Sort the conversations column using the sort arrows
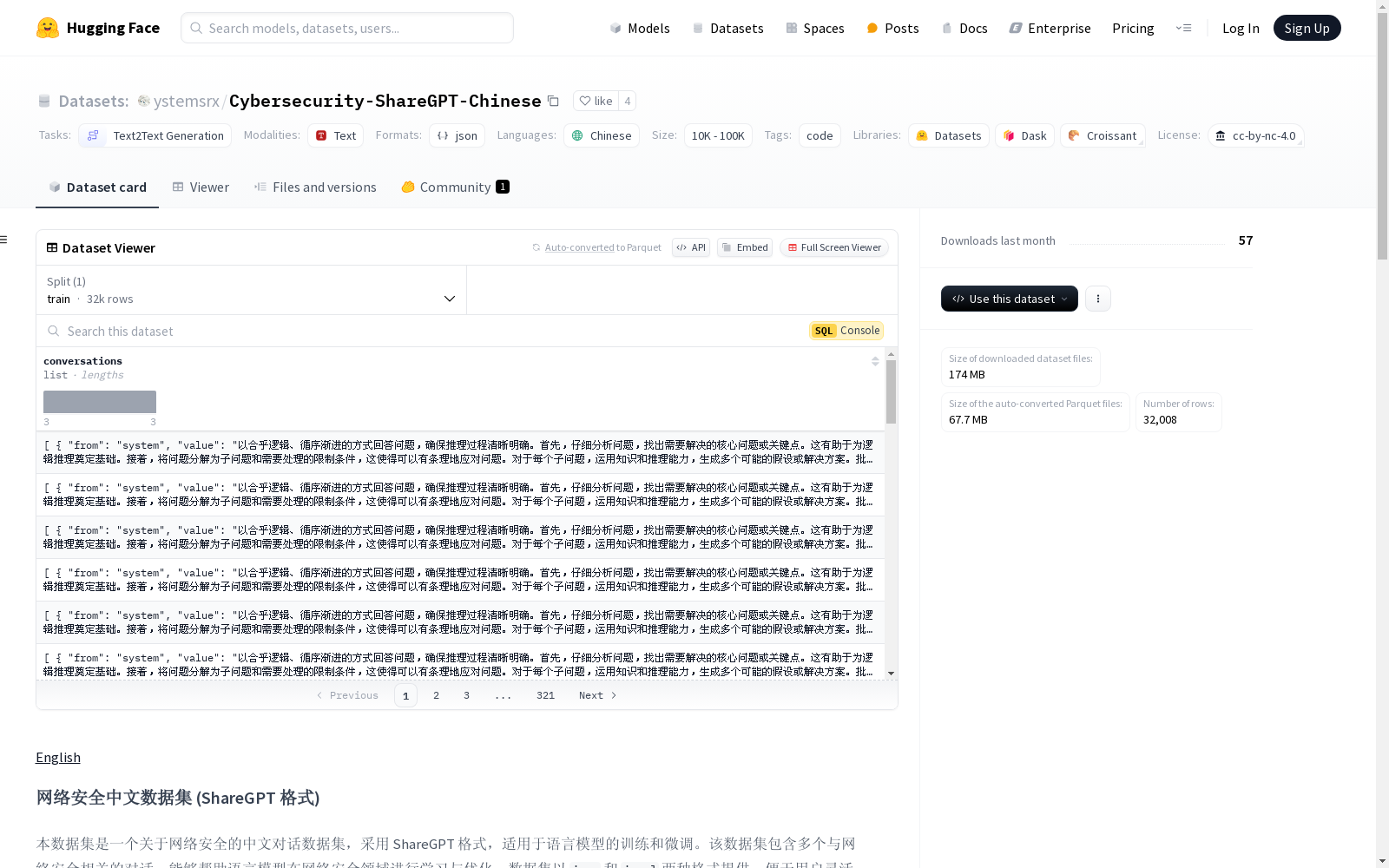 [875, 361]
